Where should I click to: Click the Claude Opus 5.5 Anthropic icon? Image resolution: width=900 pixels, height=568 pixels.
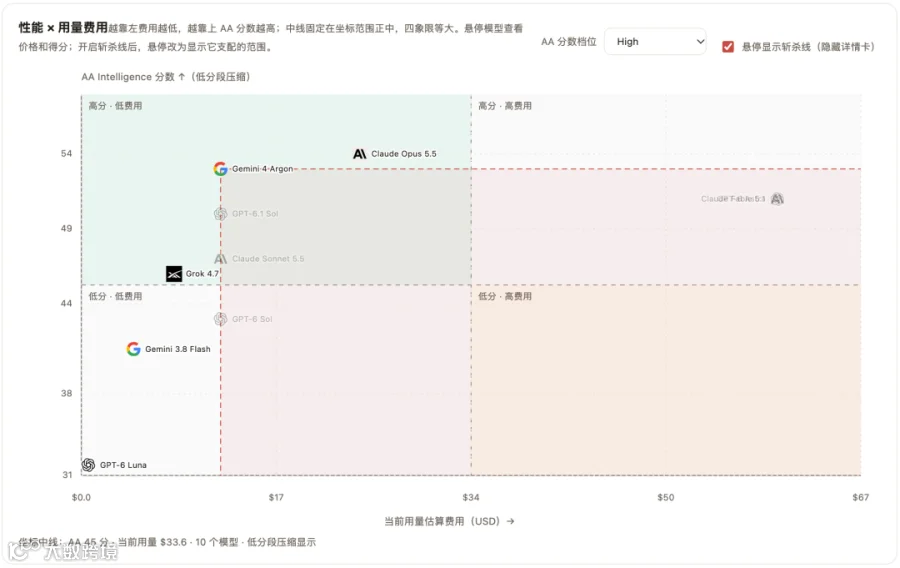pyautogui.click(x=360, y=154)
